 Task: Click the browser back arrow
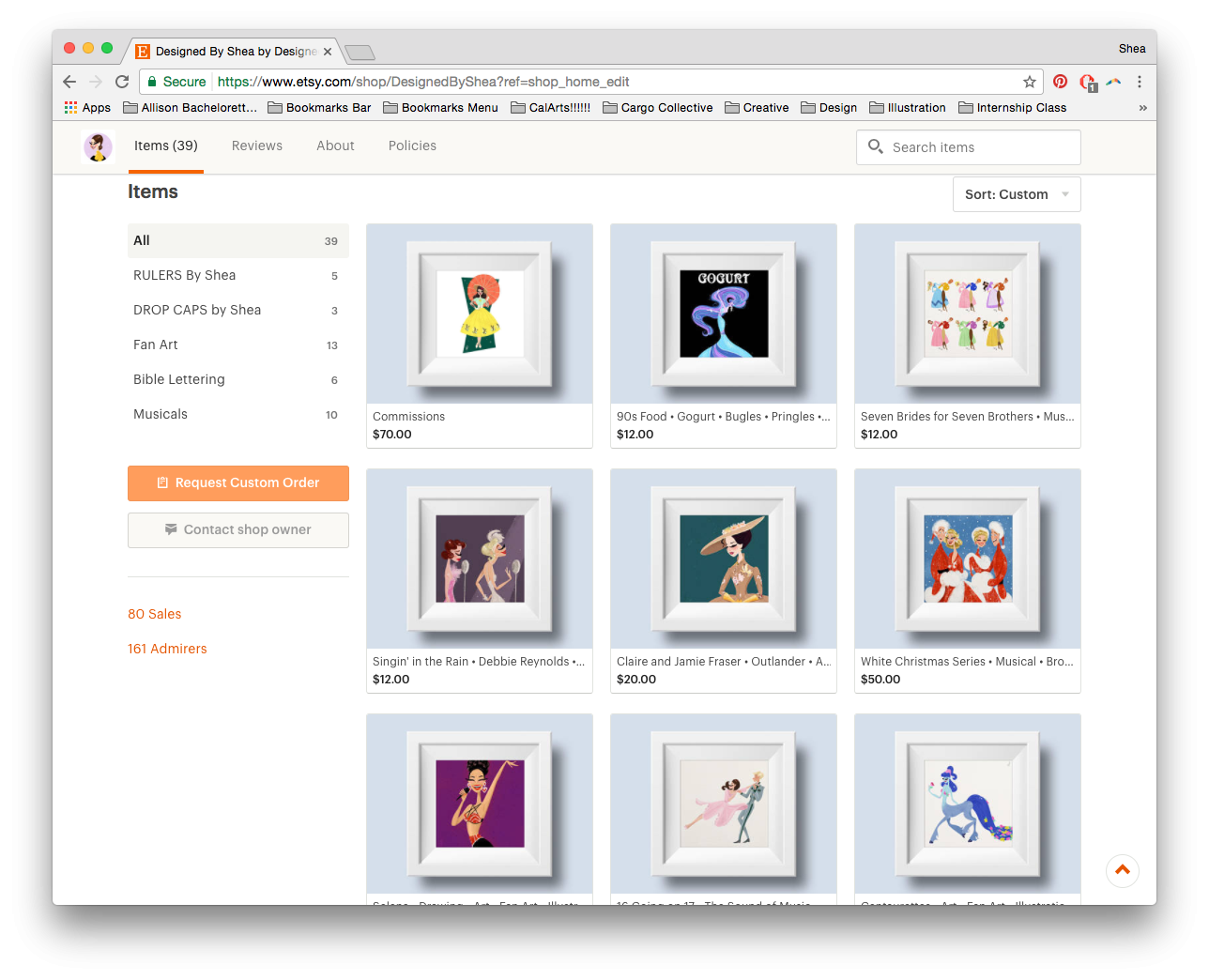(69, 82)
